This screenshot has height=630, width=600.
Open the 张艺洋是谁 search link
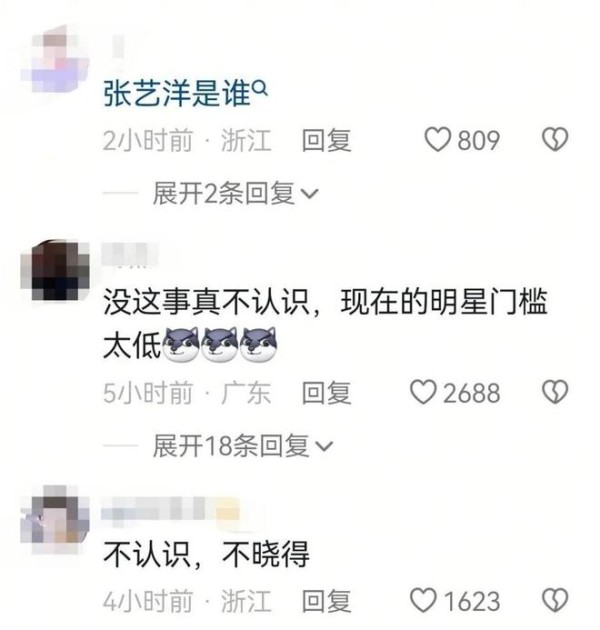pos(177,93)
